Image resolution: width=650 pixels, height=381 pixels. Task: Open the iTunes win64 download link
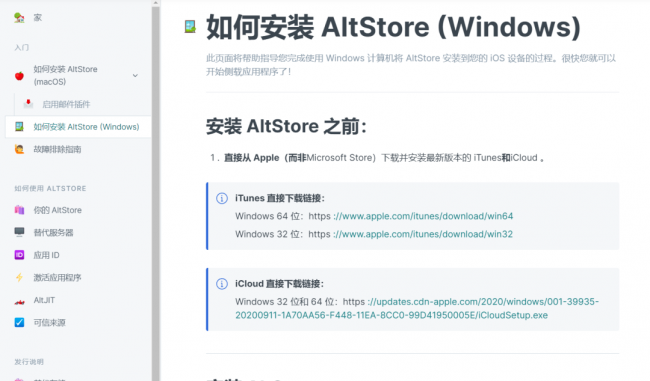pyautogui.click(x=423, y=216)
